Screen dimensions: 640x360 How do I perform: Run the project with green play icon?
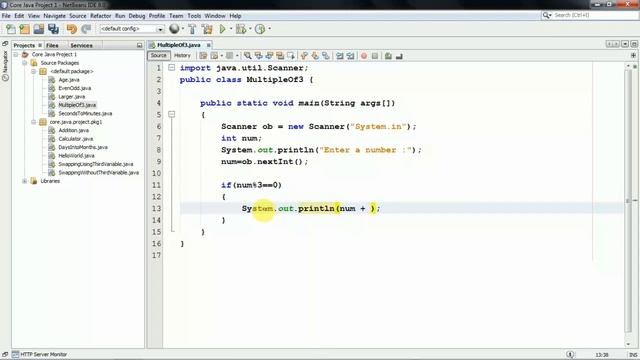point(222,29)
